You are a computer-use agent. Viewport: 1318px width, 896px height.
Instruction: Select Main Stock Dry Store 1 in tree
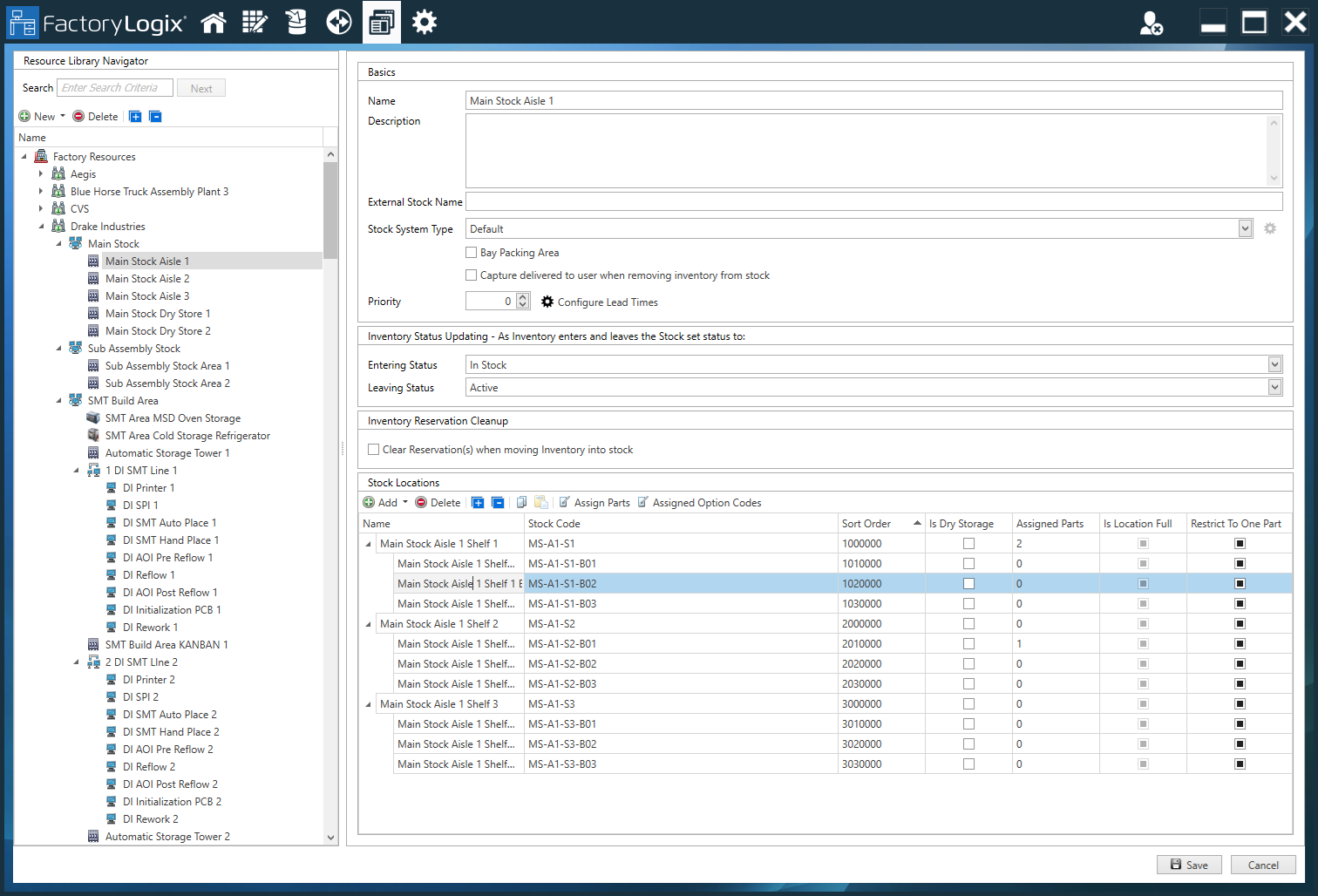pyautogui.click(x=158, y=314)
